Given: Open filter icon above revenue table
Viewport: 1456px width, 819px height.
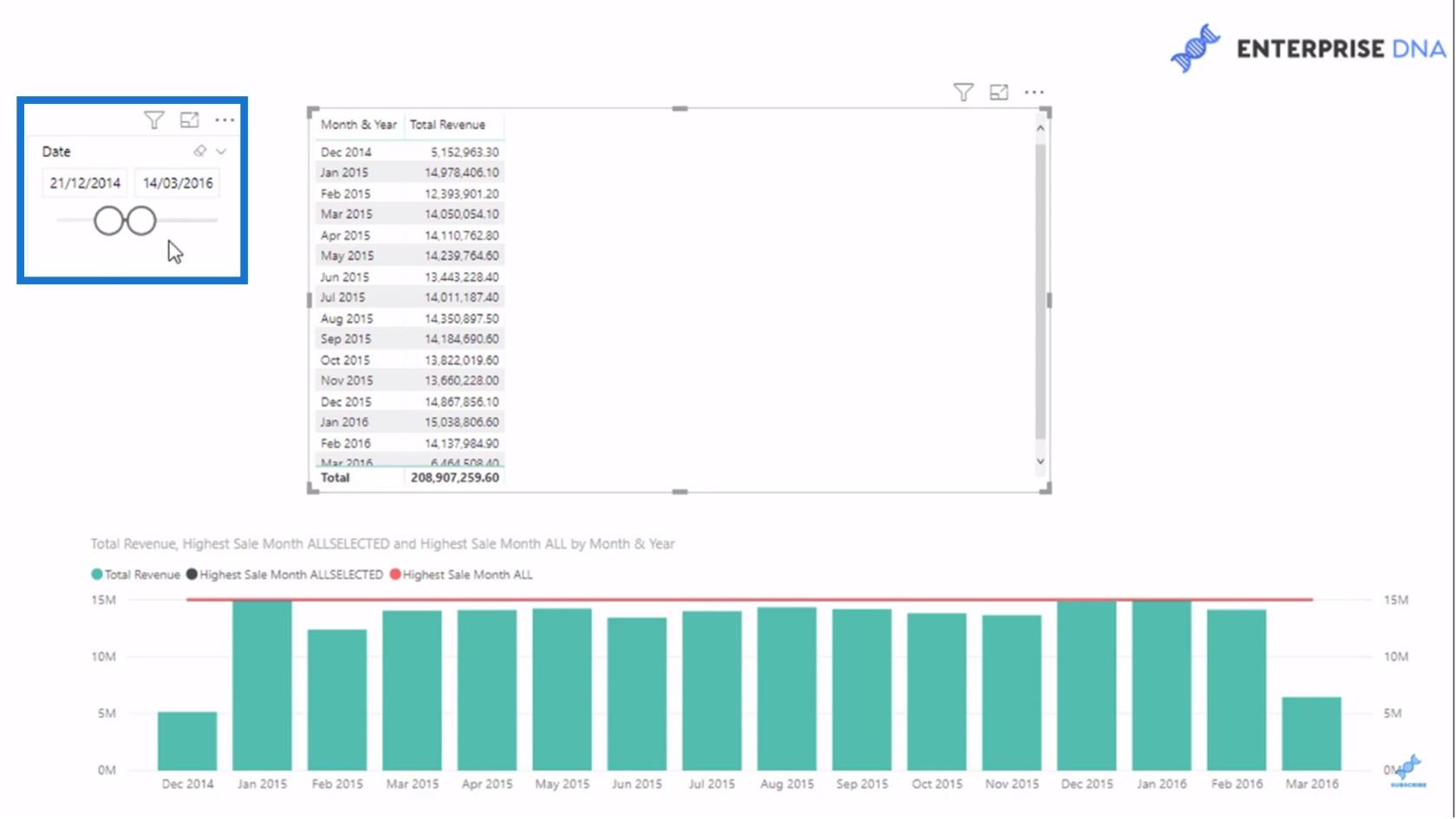Looking at the screenshot, I should pyautogui.click(x=963, y=92).
